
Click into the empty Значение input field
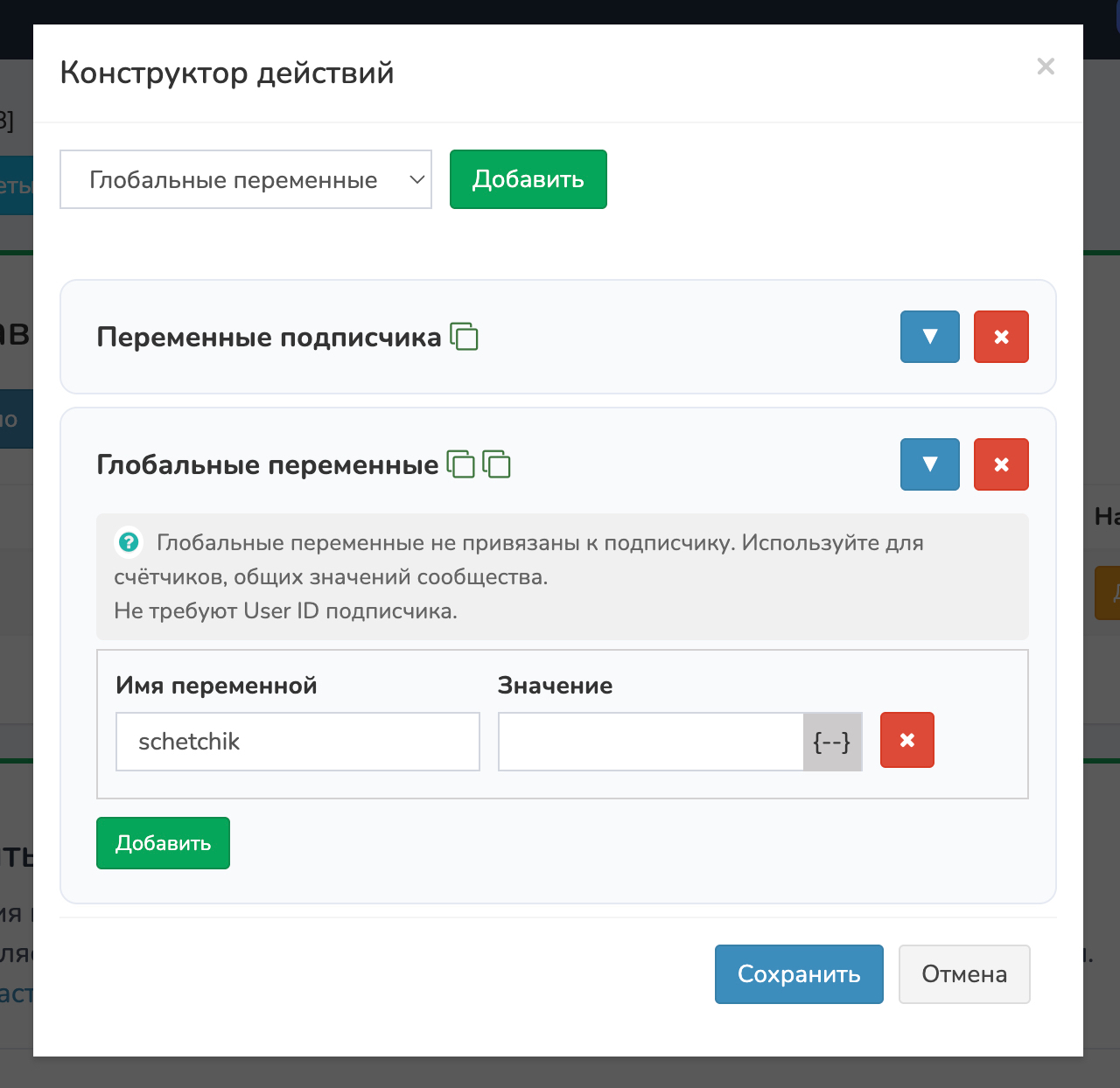tap(650, 742)
